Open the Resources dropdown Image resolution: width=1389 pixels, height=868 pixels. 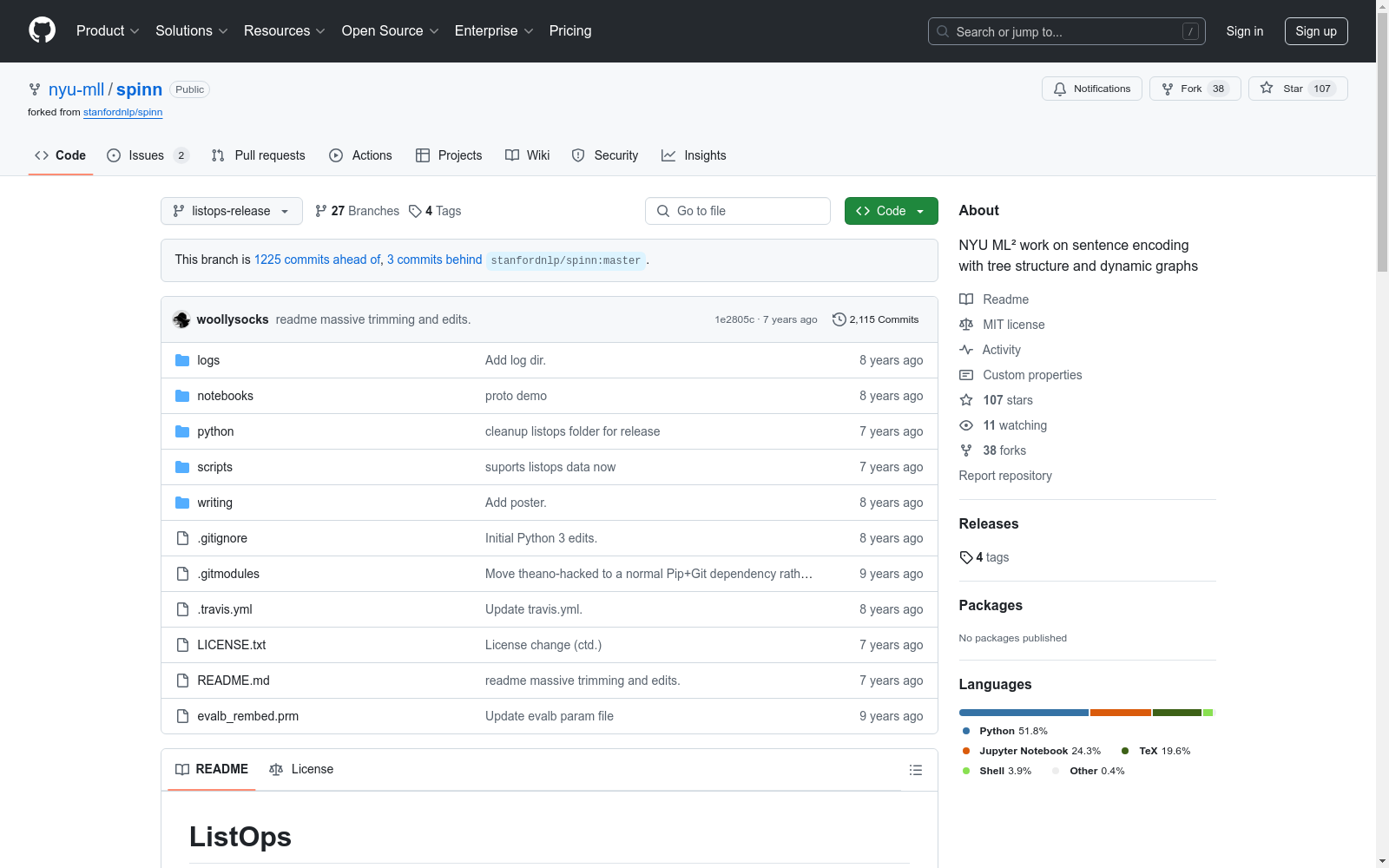tap(285, 31)
